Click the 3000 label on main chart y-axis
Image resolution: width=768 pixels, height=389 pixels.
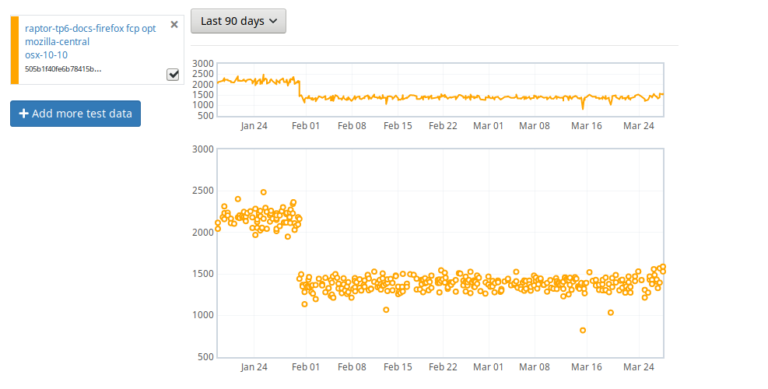click(203, 149)
